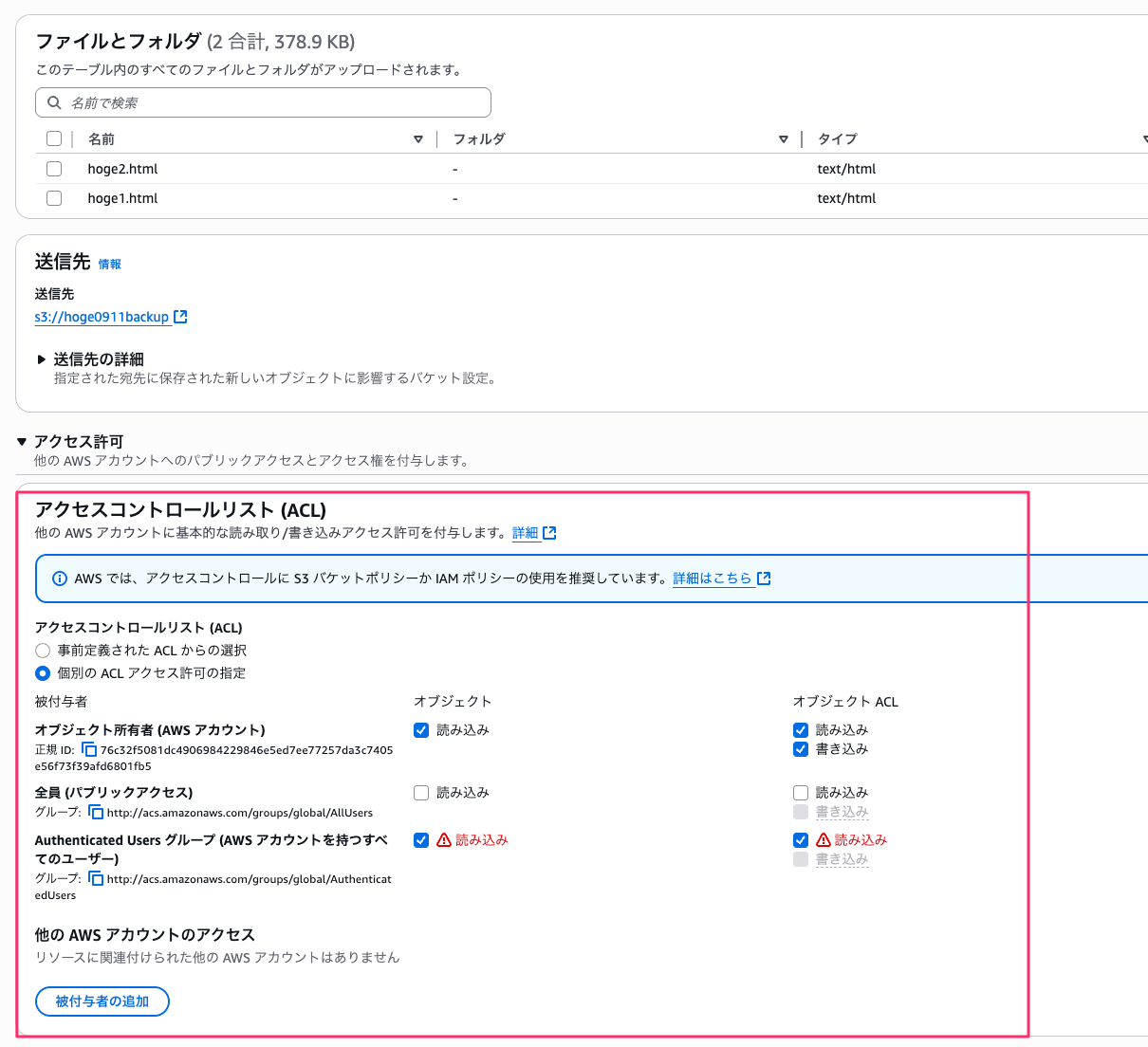Copy the AllUsers group URI
The image size is (1148, 1047).
(x=96, y=812)
